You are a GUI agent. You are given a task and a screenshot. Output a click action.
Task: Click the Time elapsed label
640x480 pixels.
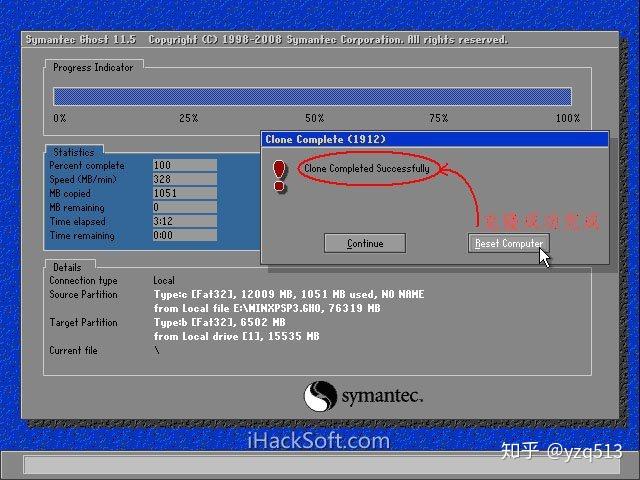(x=78, y=222)
